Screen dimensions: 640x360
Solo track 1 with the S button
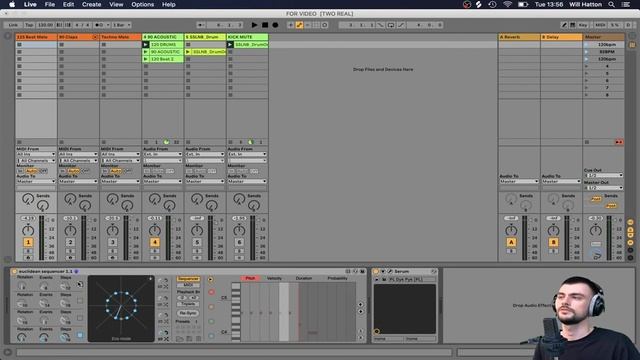pyautogui.click(x=28, y=251)
